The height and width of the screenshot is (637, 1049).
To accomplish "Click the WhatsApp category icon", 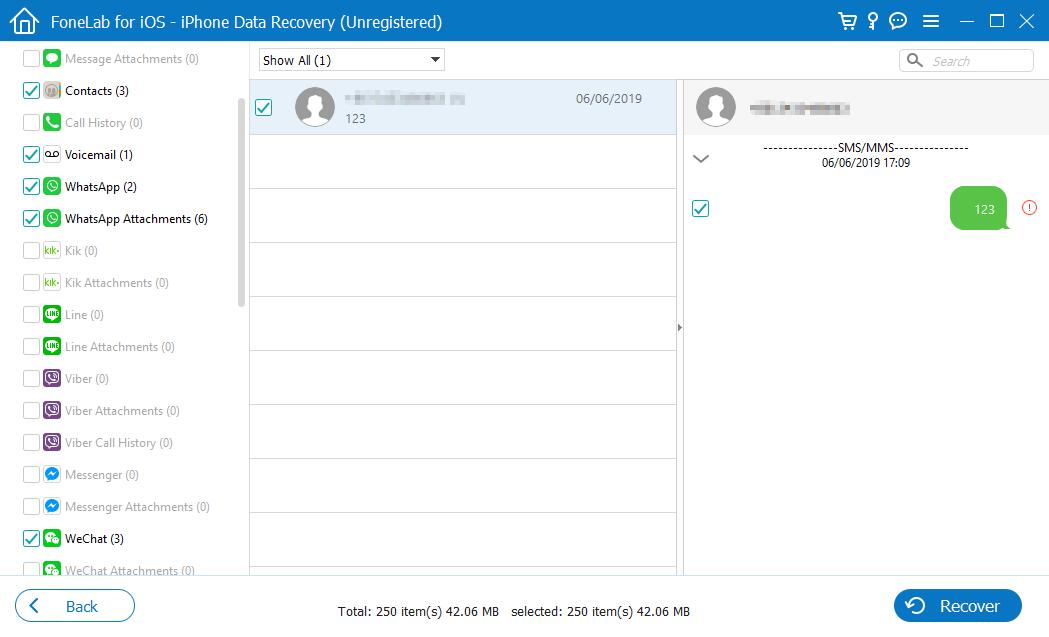I will 52,187.
